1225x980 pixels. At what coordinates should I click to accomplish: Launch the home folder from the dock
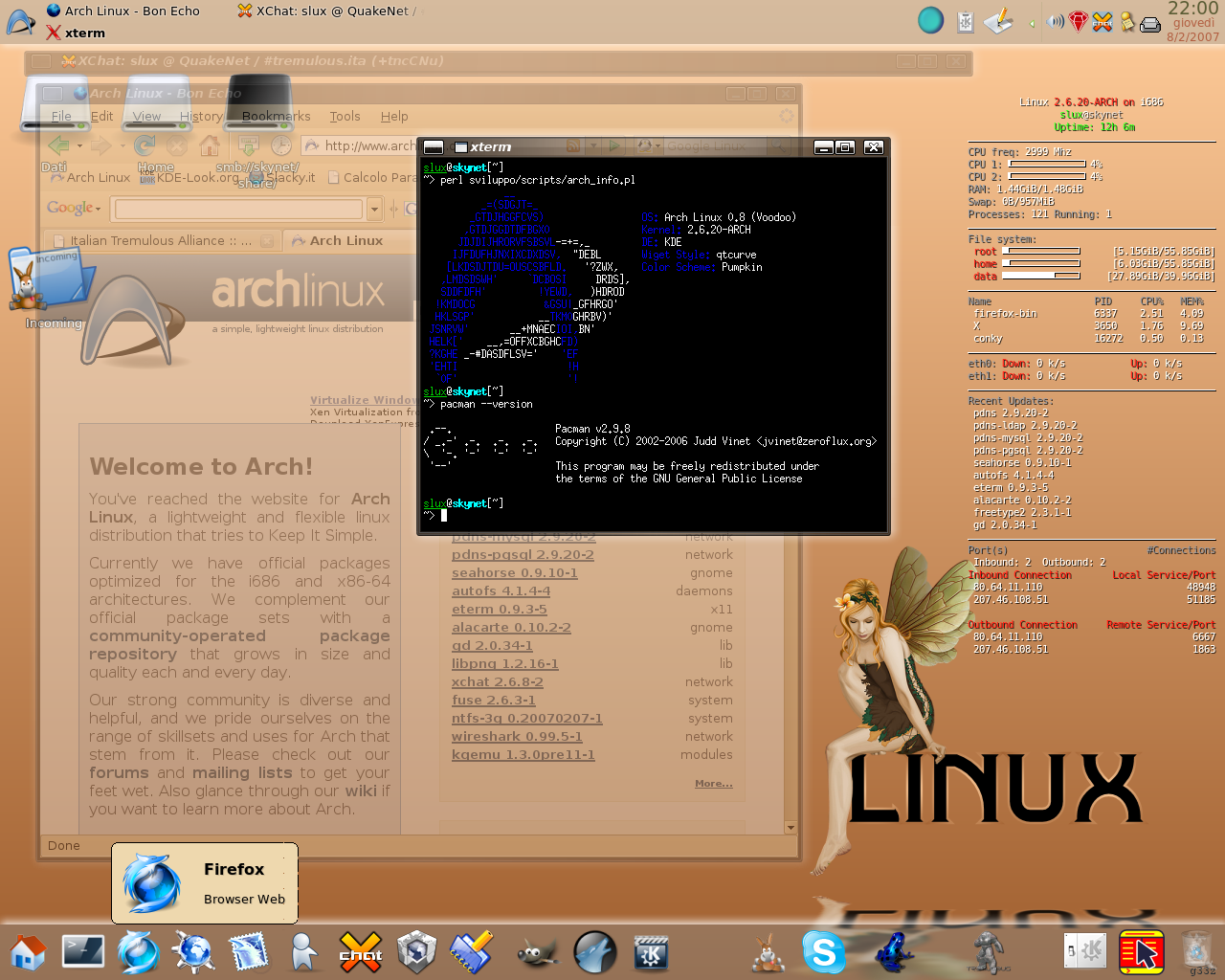coord(28,952)
